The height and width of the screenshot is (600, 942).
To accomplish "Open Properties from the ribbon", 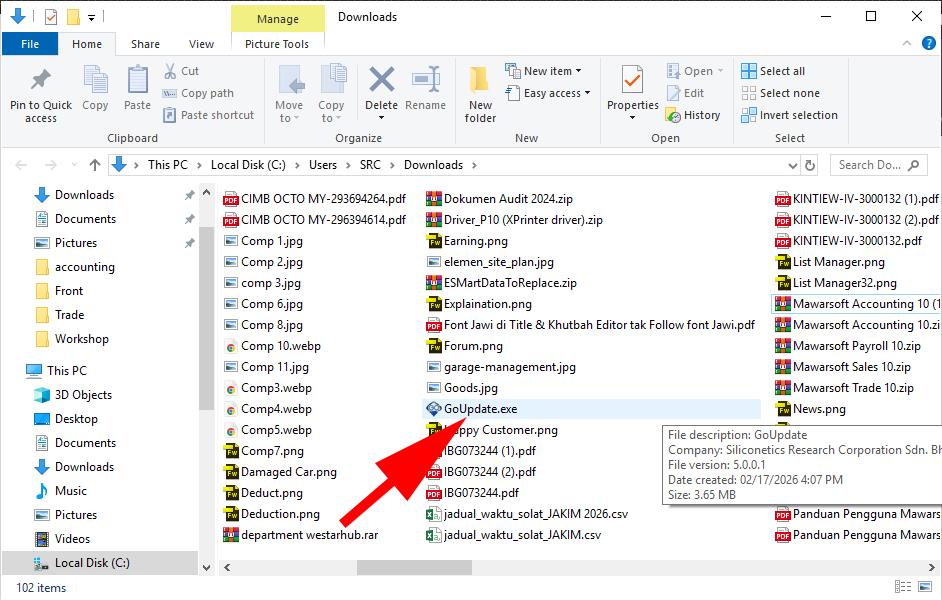I will pyautogui.click(x=632, y=88).
